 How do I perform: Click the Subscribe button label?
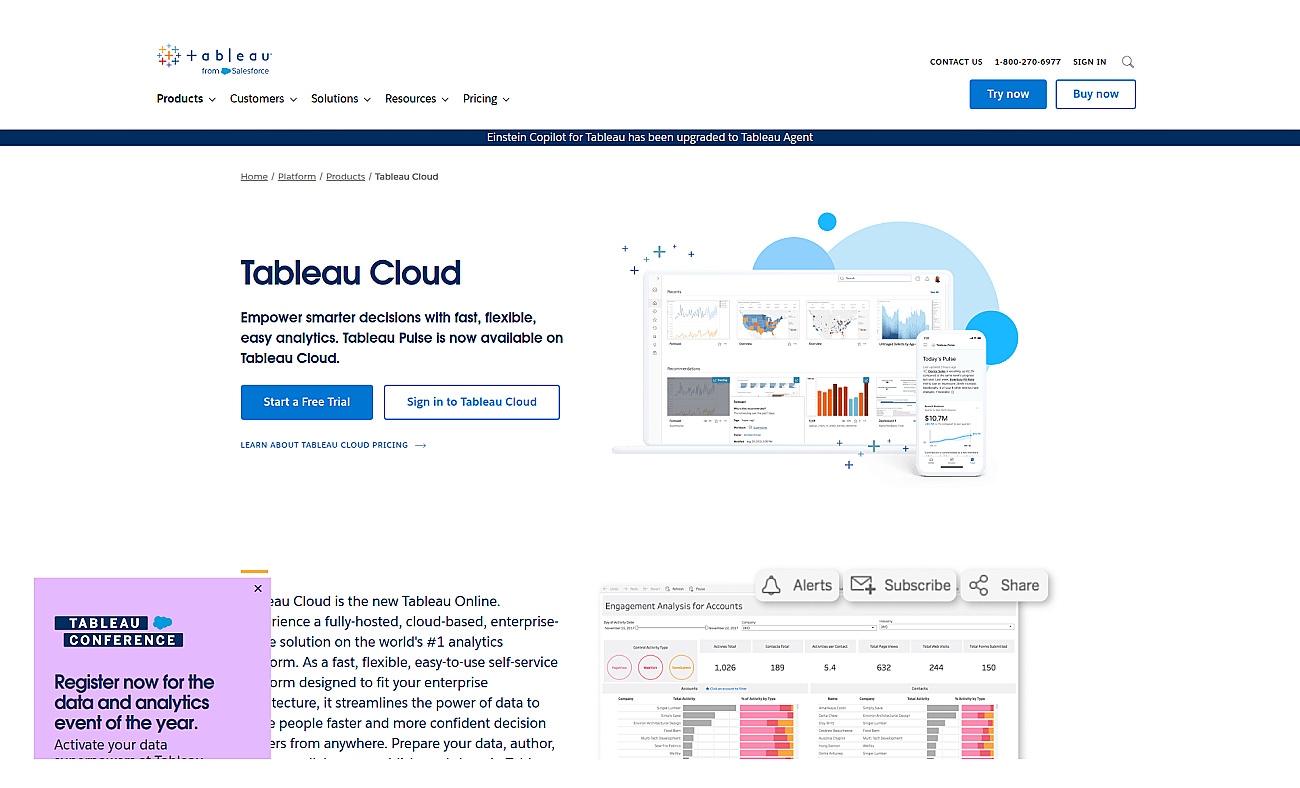(x=917, y=586)
